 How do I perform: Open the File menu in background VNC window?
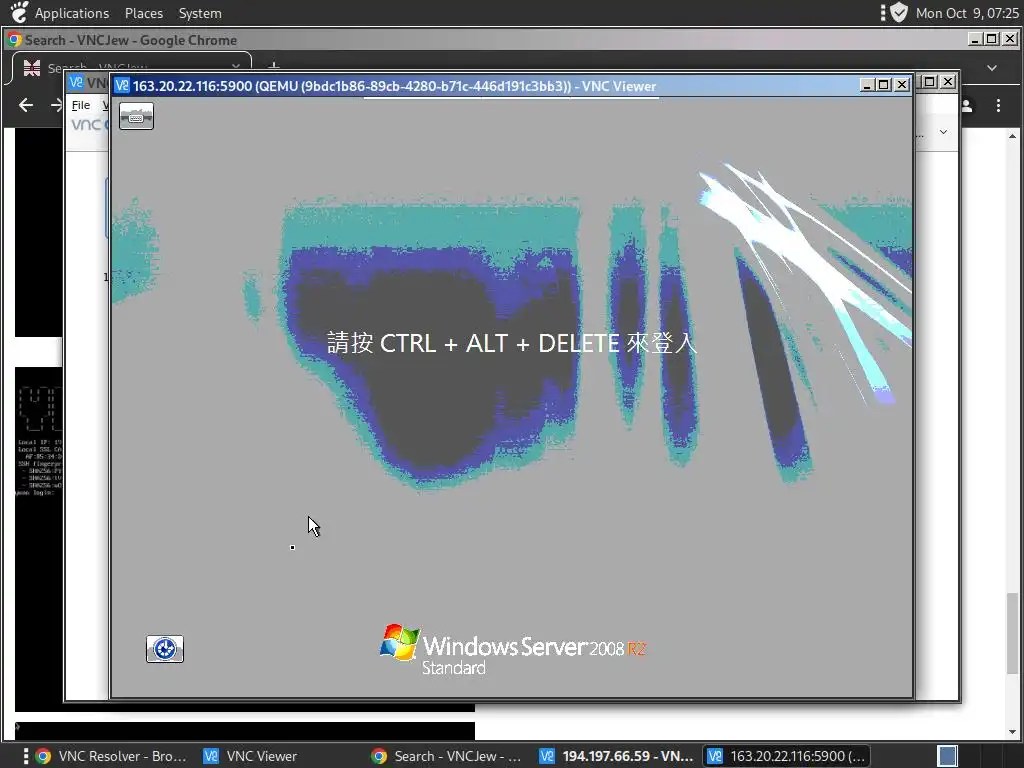(81, 105)
